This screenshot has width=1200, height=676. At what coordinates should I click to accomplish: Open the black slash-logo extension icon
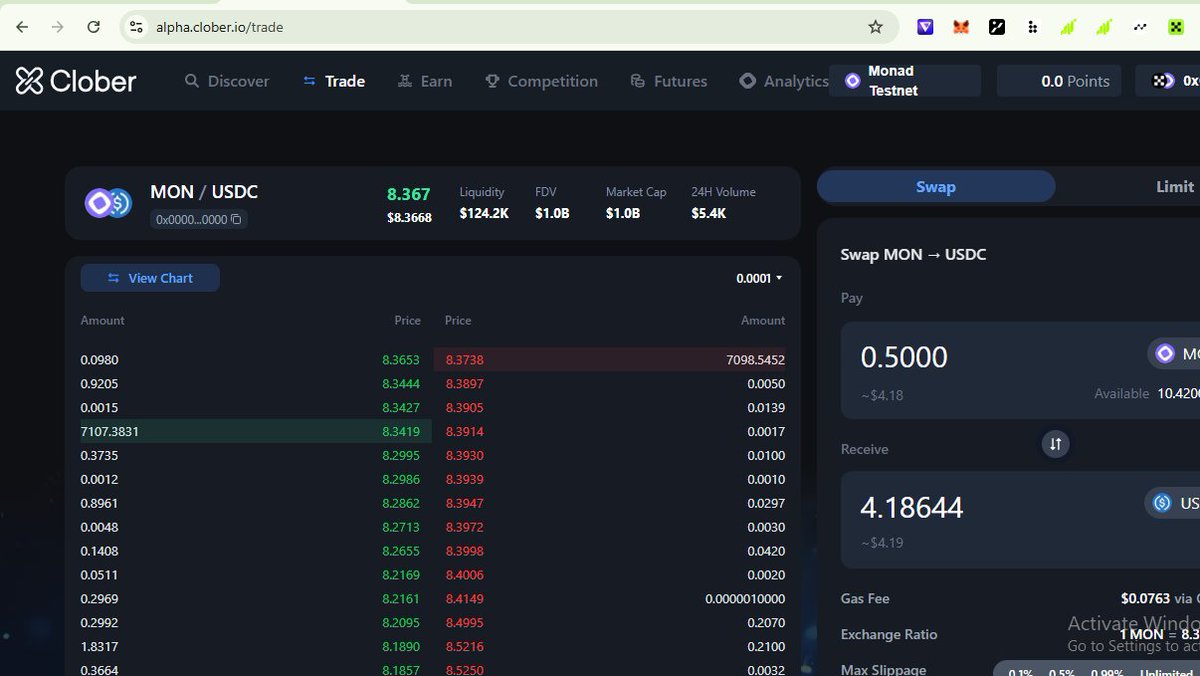coord(997,27)
